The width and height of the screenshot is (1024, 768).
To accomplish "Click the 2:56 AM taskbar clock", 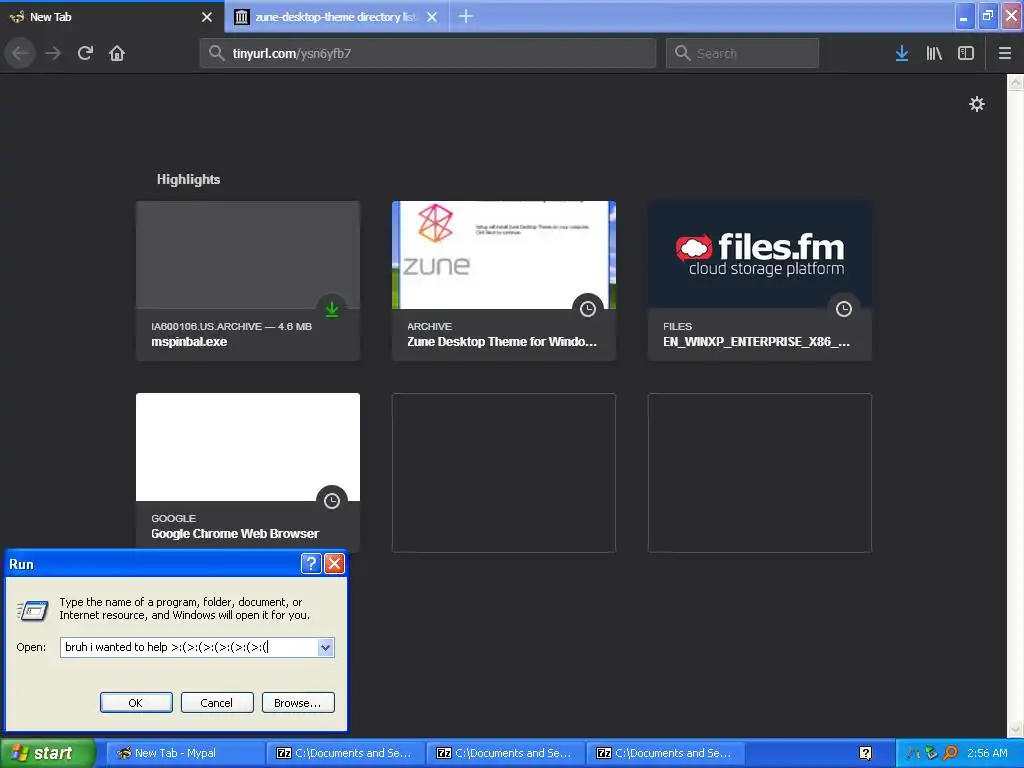I will [987, 753].
